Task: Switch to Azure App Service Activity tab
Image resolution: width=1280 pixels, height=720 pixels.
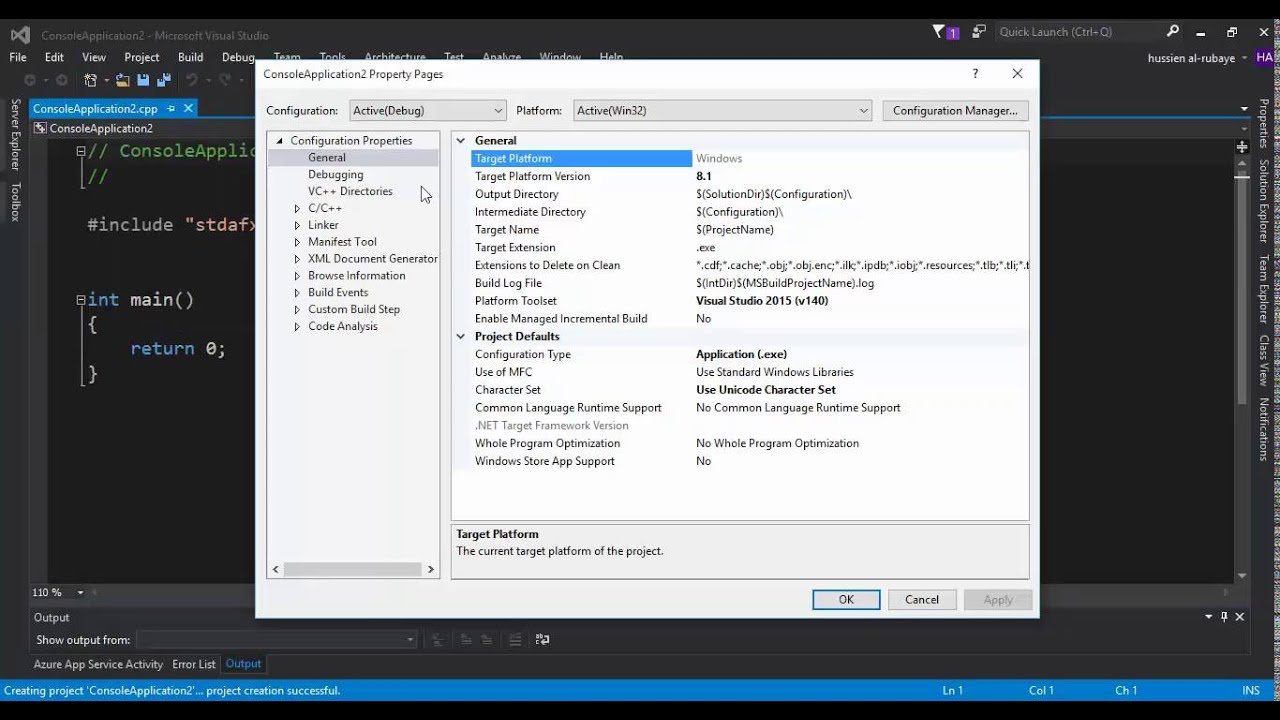Action: coord(98,664)
